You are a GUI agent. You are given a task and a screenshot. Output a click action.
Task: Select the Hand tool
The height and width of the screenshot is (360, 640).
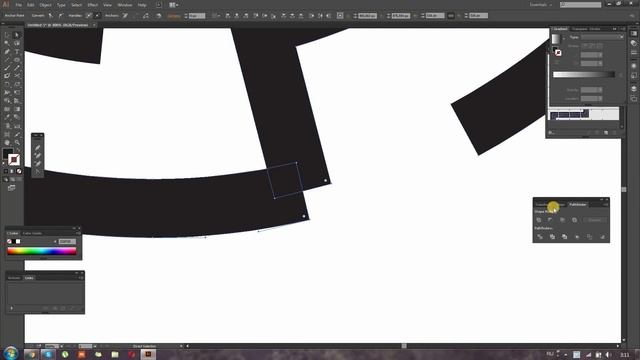pos(7,143)
